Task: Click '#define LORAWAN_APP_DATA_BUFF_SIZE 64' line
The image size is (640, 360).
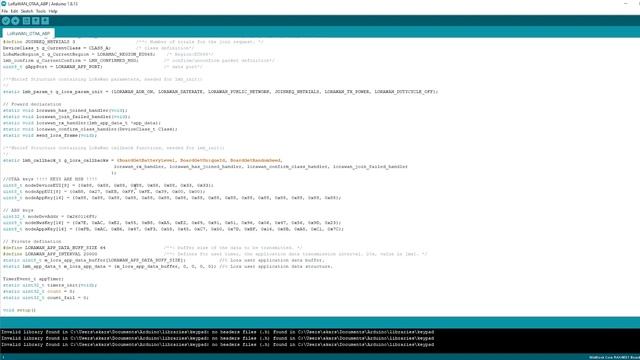Action: point(54,248)
